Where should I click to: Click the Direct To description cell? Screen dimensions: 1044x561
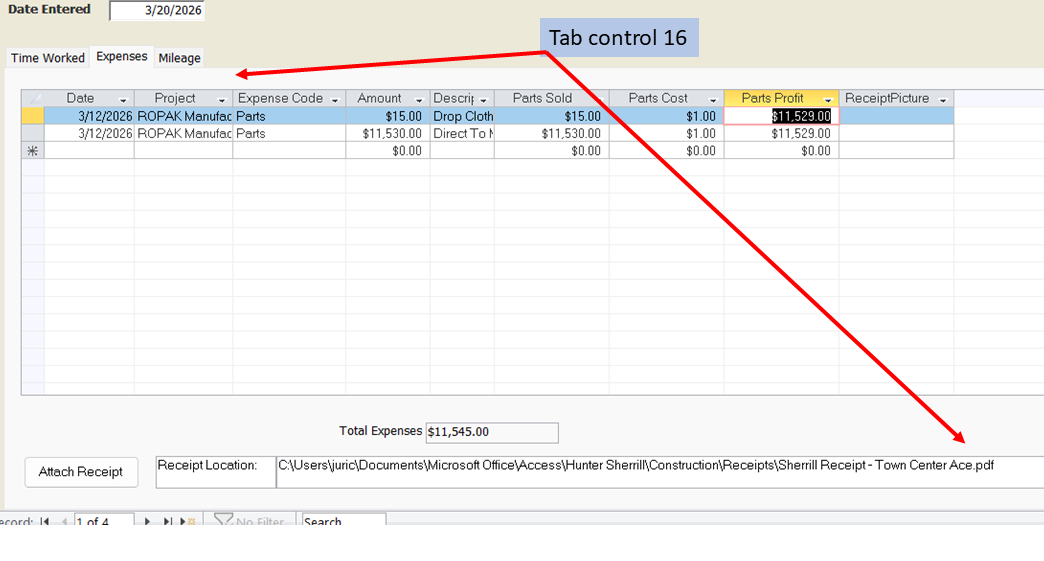[x=462, y=133]
